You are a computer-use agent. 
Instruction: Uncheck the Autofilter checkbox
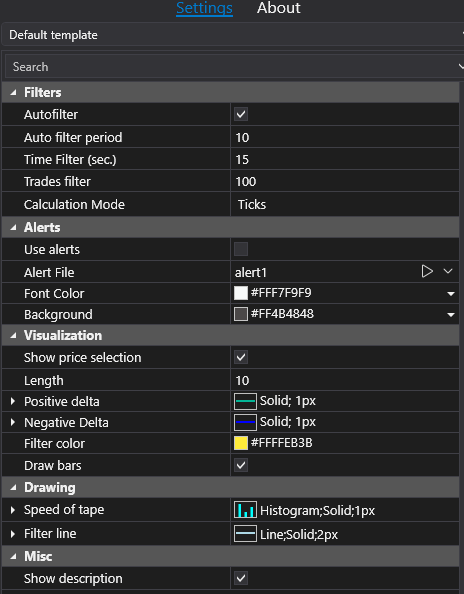(x=241, y=114)
